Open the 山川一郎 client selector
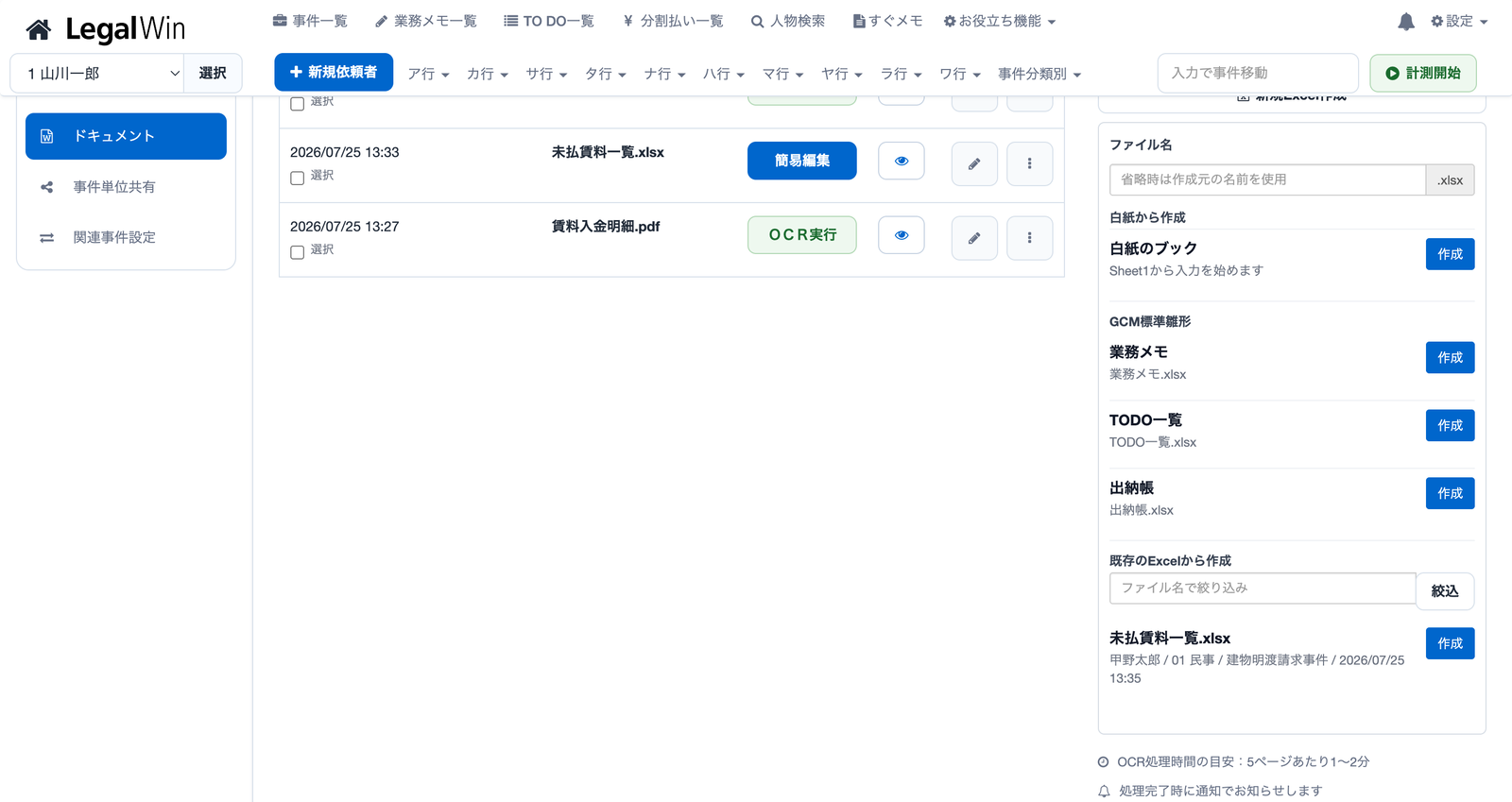 tap(97, 74)
